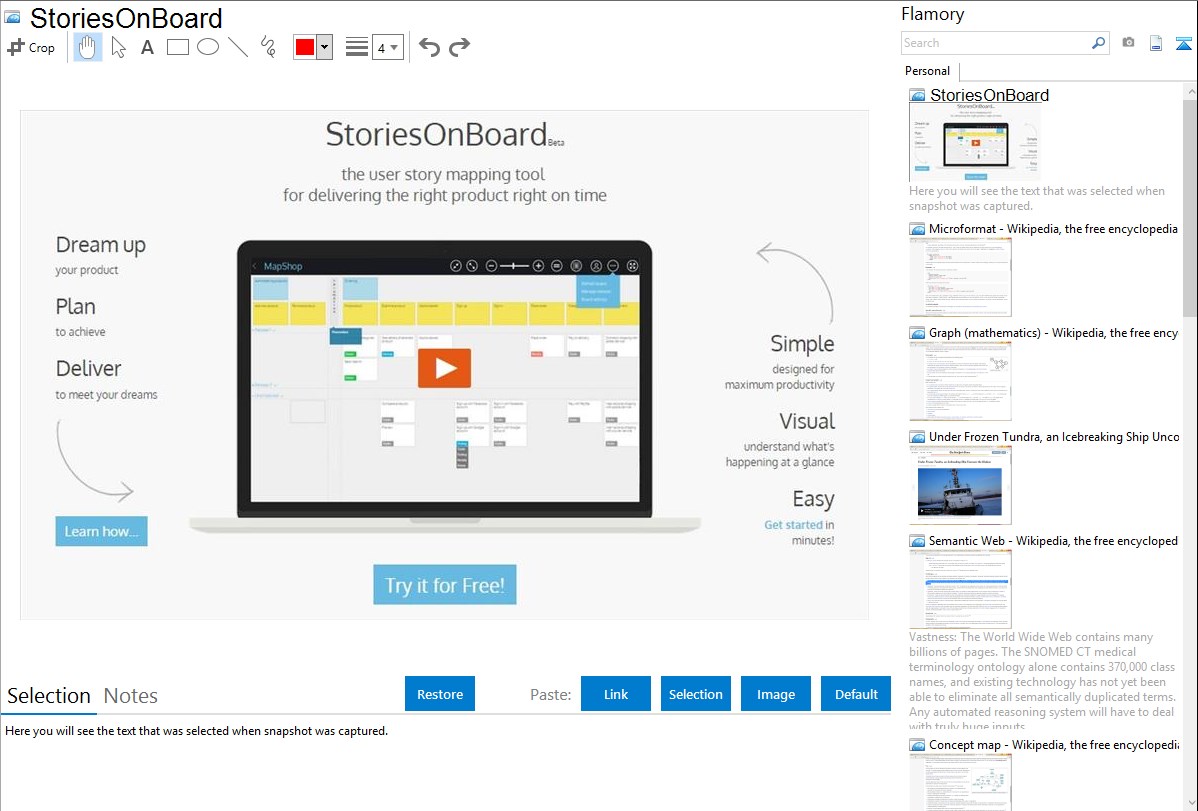Open the Concept map - Wikipedia snapshot title
Image resolution: width=1198 pixels, height=811 pixels.
tap(1054, 744)
